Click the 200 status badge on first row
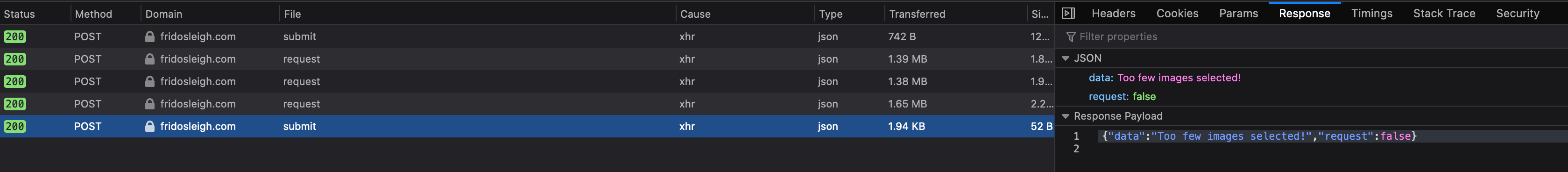The image size is (1568, 172). click(x=14, y=36)
